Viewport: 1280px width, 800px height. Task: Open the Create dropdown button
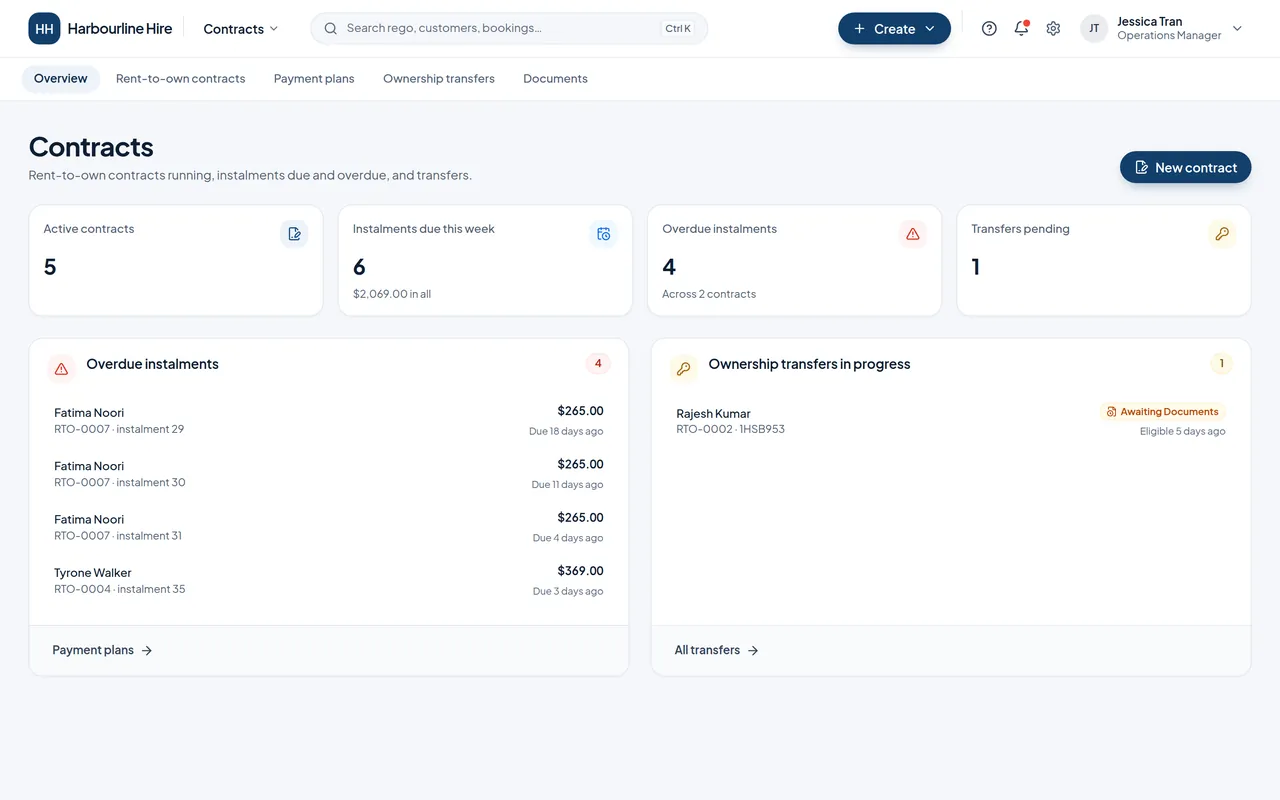(894, 29)
